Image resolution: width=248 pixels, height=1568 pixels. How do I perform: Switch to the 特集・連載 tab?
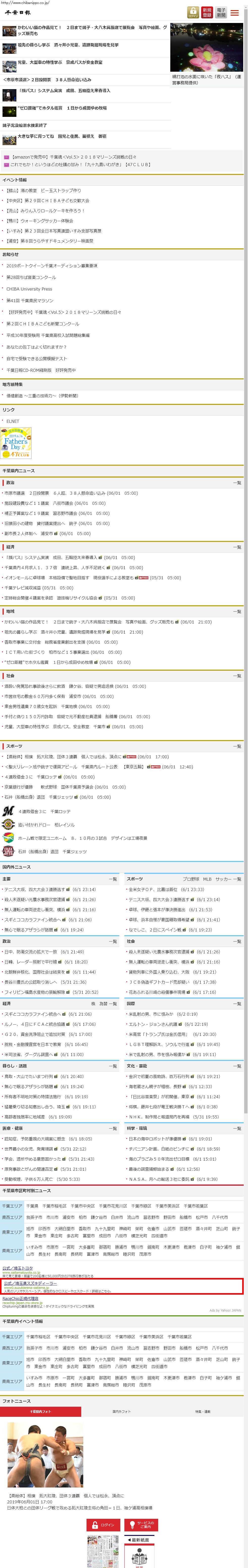(203, 1412)
